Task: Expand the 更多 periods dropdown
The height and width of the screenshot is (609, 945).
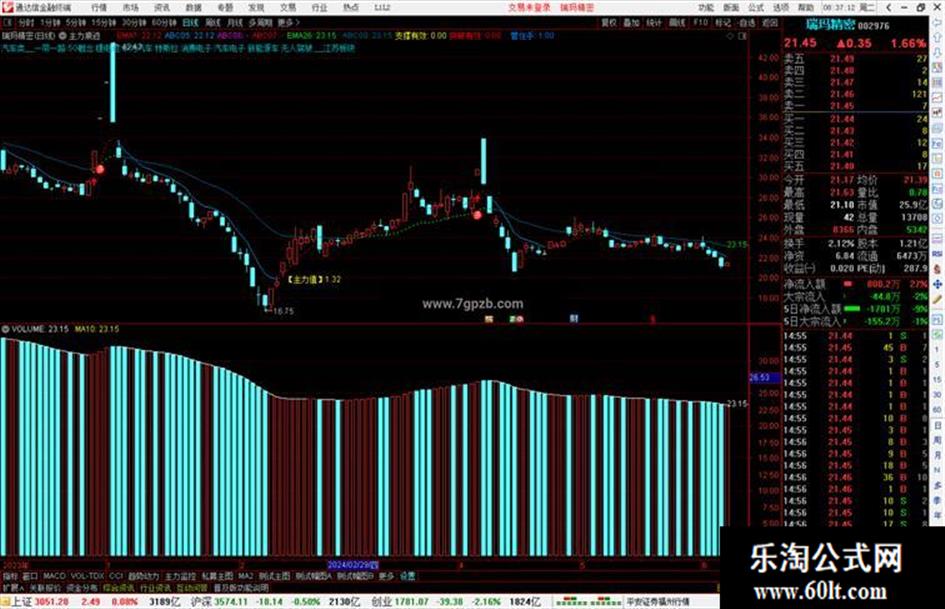Action: tap(289, 23)
